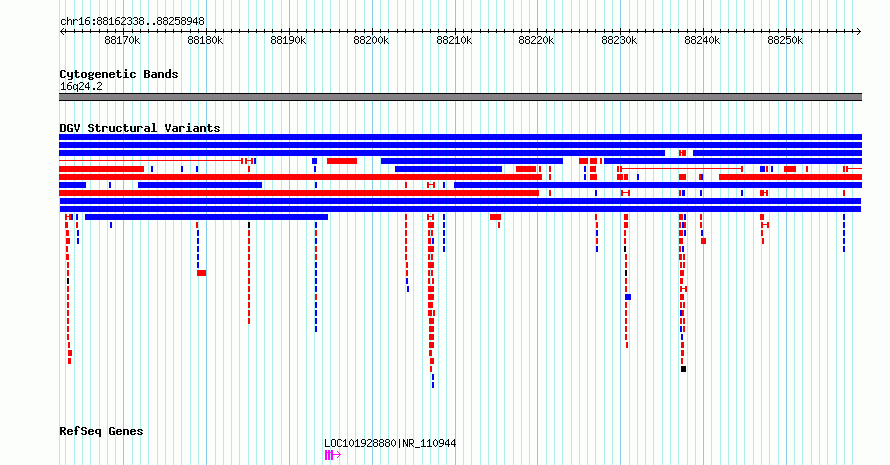Select the black square variant below 88237k column
Image resolution: width=890 pixels, height=465 pixels.
[683, 369]
